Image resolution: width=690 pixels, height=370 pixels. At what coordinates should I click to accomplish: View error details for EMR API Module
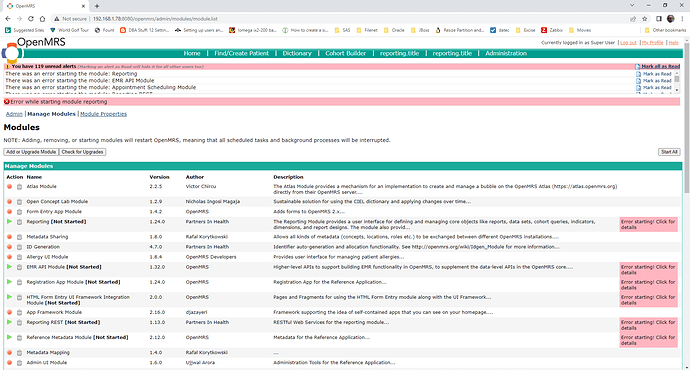tap(648, 270)
